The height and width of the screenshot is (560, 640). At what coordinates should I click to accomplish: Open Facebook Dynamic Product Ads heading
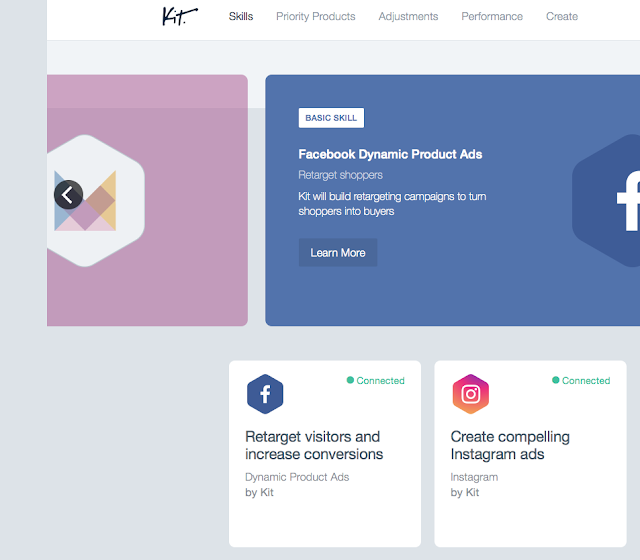pos(390,154)
